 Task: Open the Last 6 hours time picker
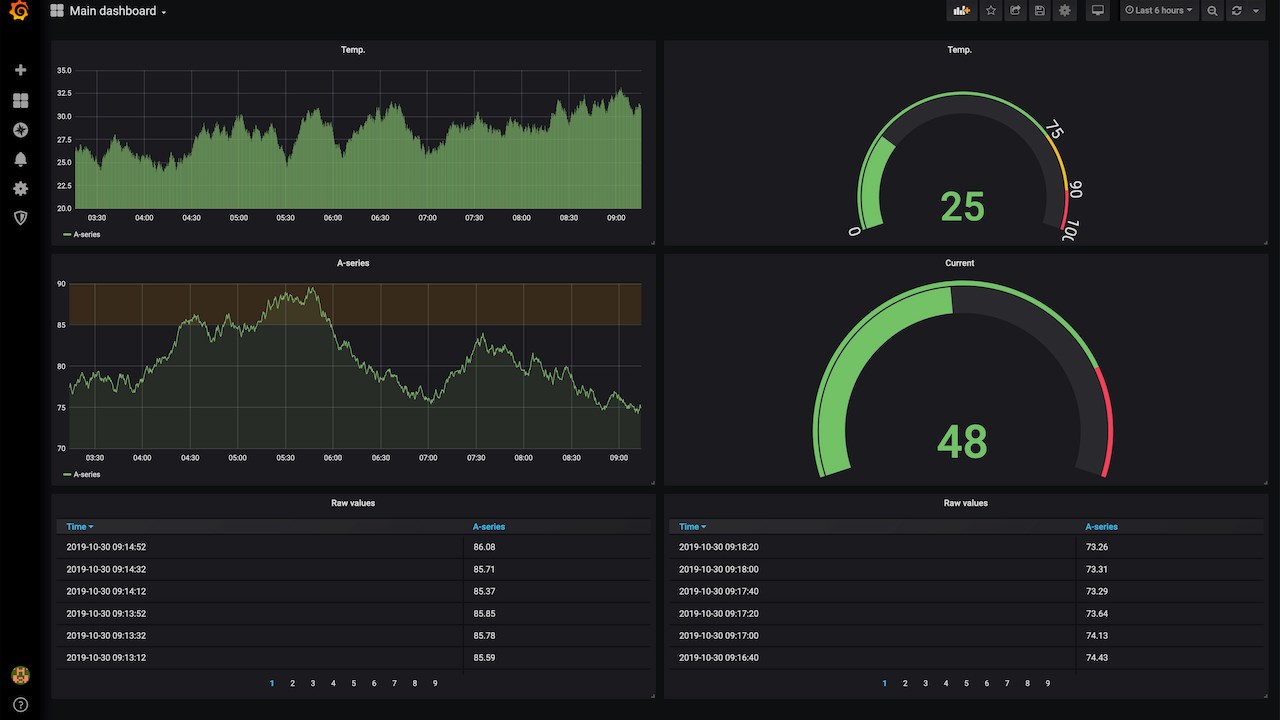click(x=1159, y=11)
